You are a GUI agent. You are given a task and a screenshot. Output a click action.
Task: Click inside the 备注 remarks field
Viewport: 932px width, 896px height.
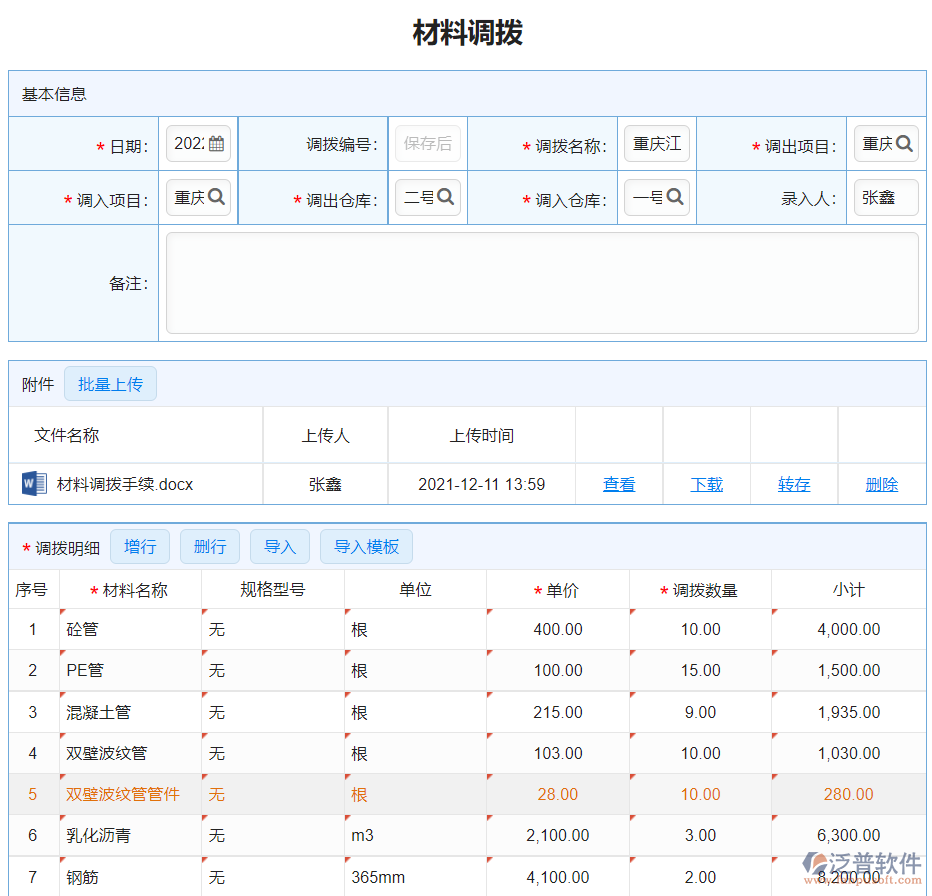[x=543, y=283]
